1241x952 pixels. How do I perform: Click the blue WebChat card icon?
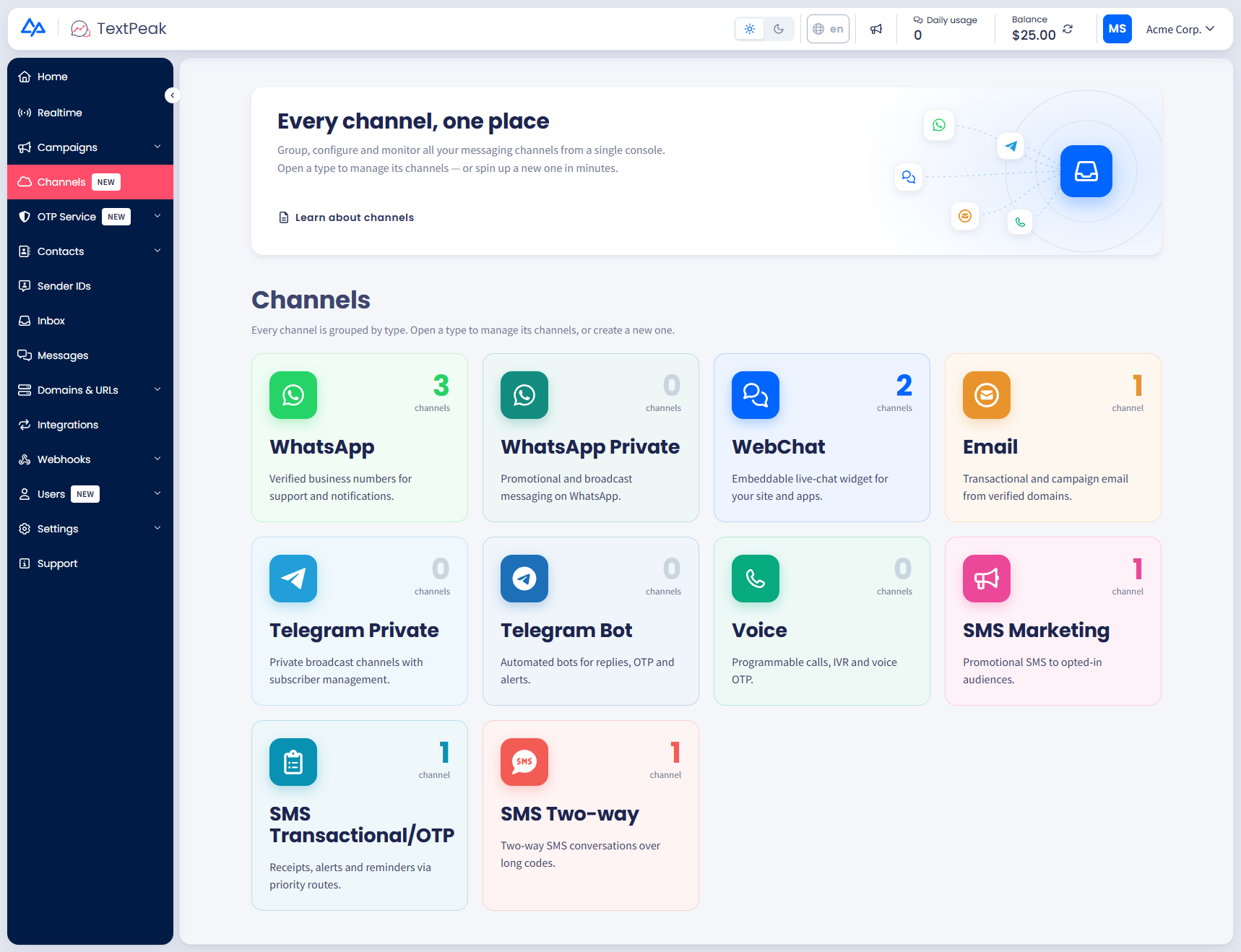756,395
